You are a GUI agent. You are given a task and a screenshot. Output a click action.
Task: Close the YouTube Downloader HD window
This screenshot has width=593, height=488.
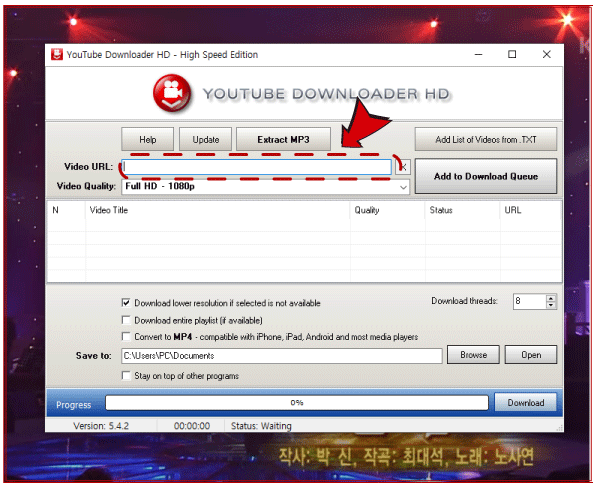tap(546, 54)
